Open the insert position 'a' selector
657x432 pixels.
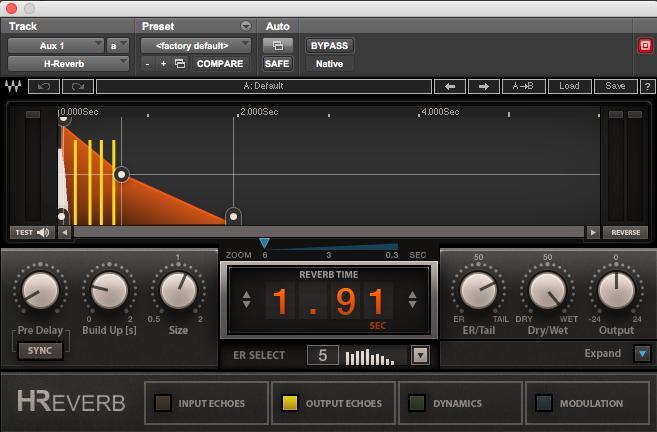pos(117,46)
